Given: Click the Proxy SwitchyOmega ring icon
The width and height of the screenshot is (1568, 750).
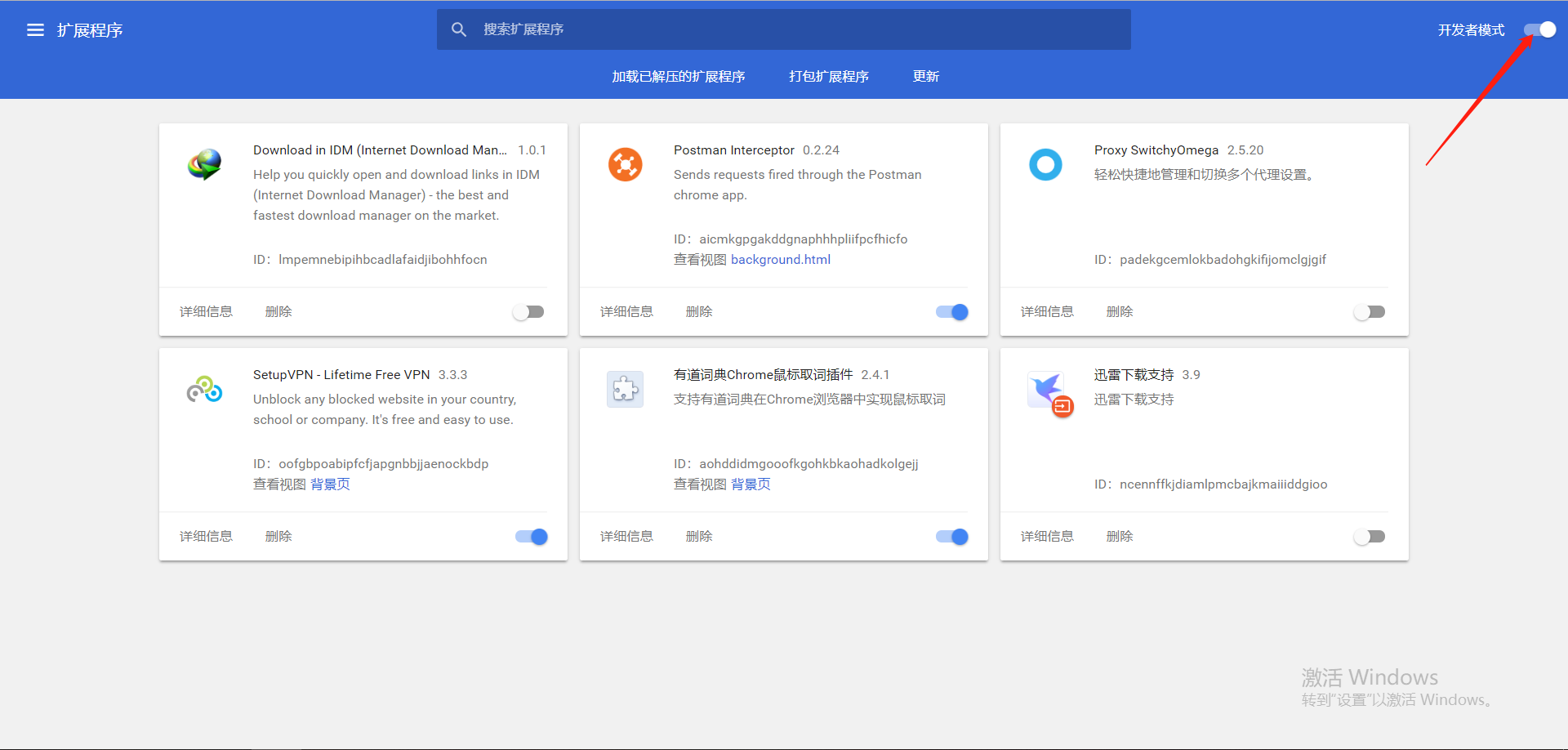Looking at the screenshot, I should [1045, 164].
